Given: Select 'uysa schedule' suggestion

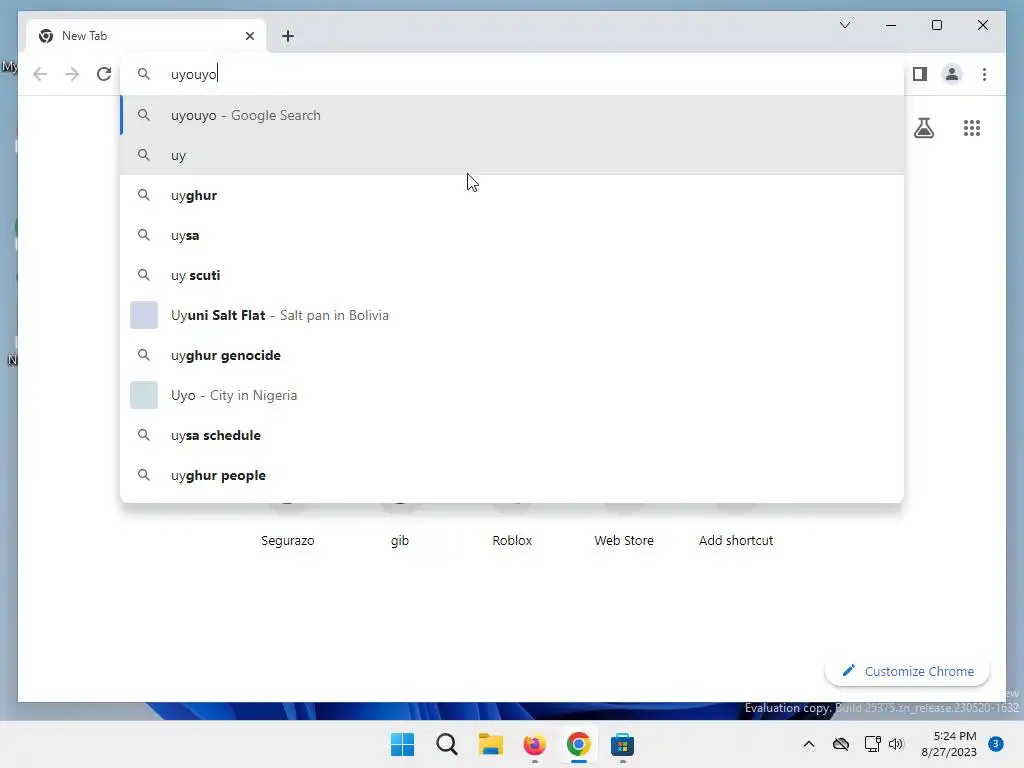Looking at the screenshot, I should pos(512,435).
